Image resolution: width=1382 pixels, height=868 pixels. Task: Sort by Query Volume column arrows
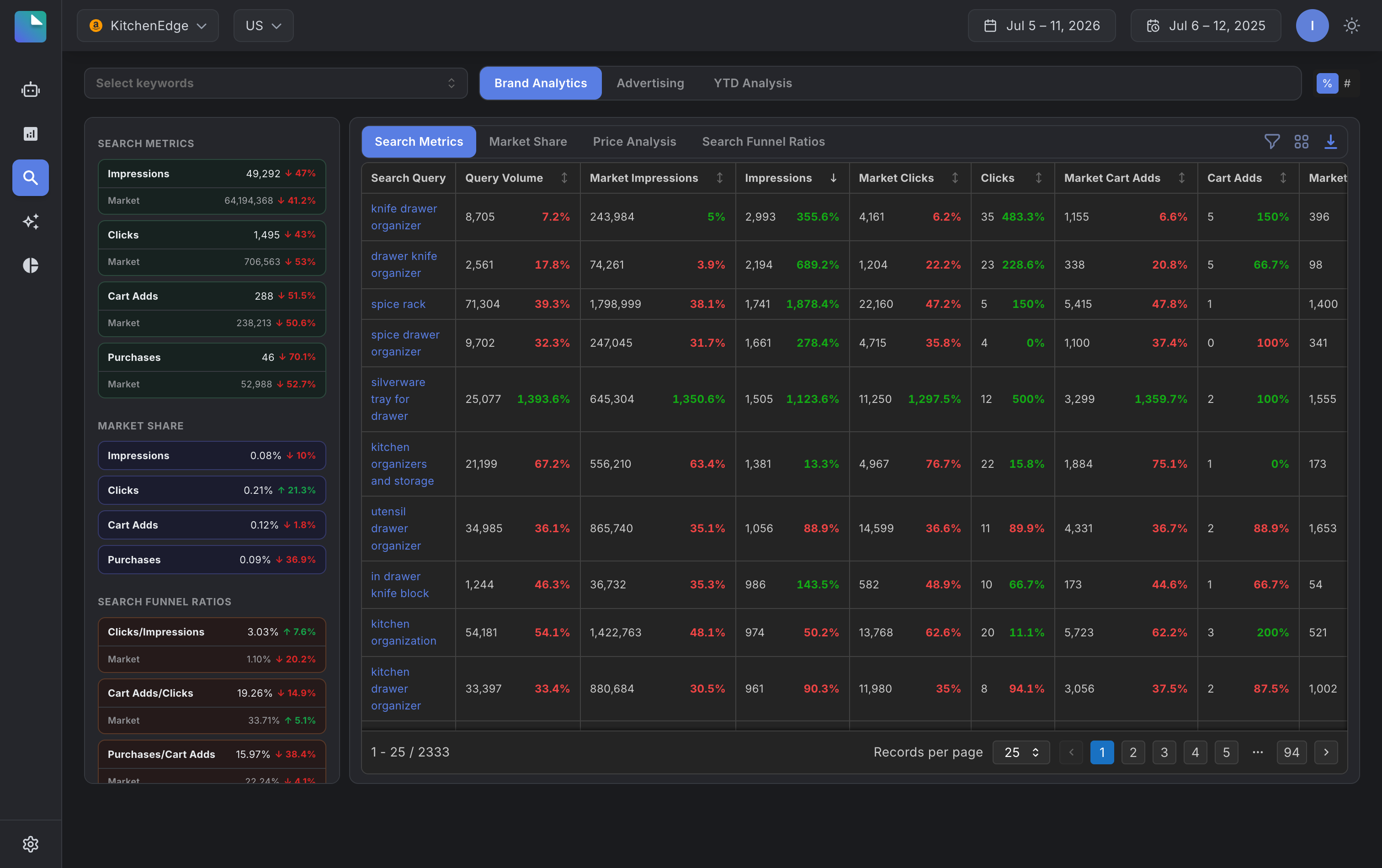(564, 178)
